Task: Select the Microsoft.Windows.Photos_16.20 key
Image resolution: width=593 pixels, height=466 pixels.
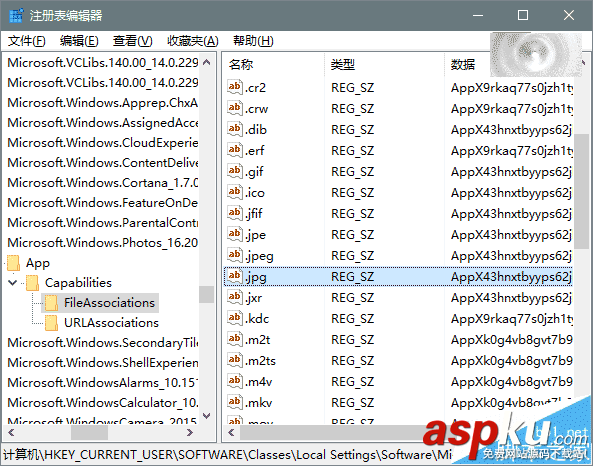Action: click(x=102, y=242)
